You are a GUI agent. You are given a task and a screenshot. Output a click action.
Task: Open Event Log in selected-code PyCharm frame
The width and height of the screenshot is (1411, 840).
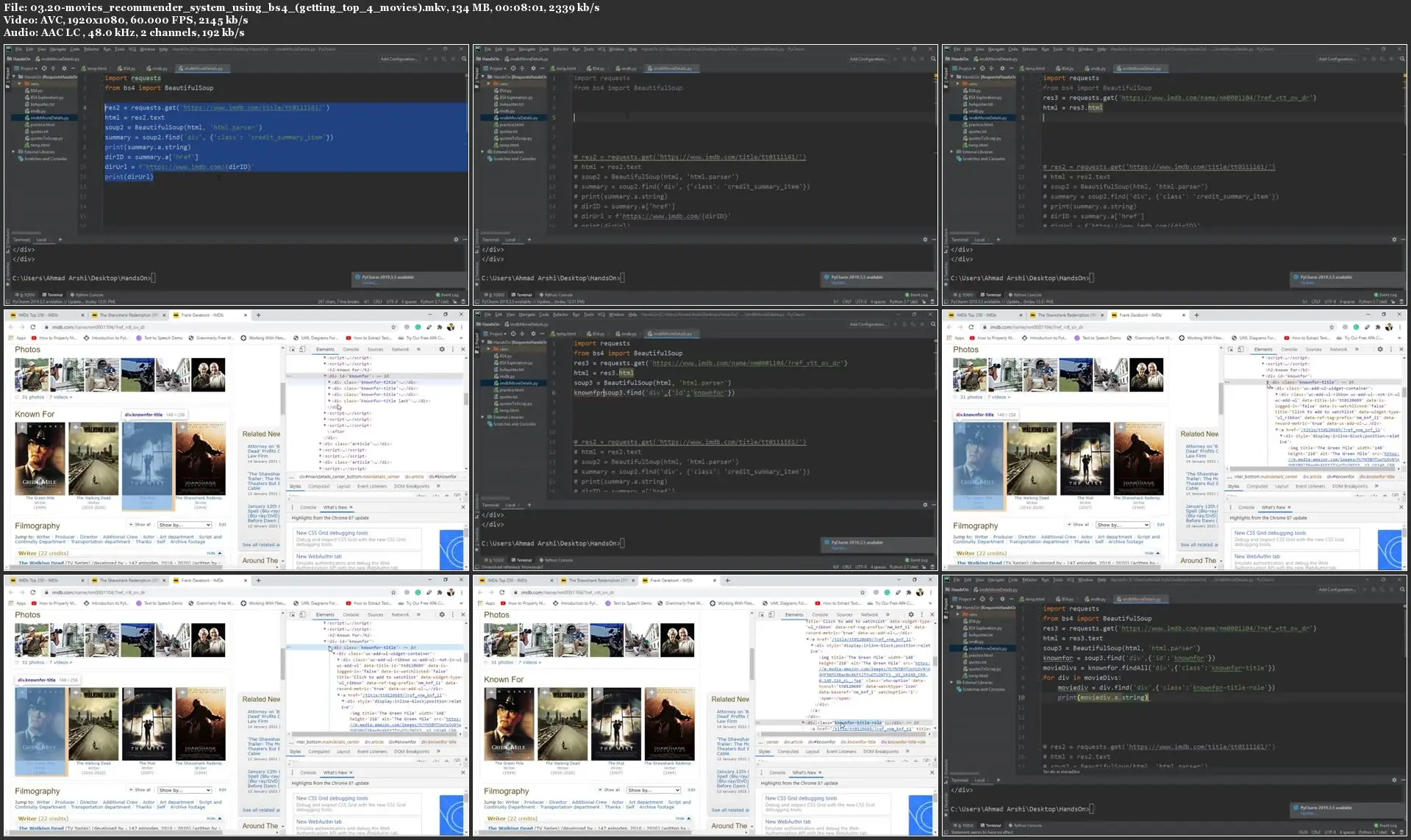tap(449, 295)
